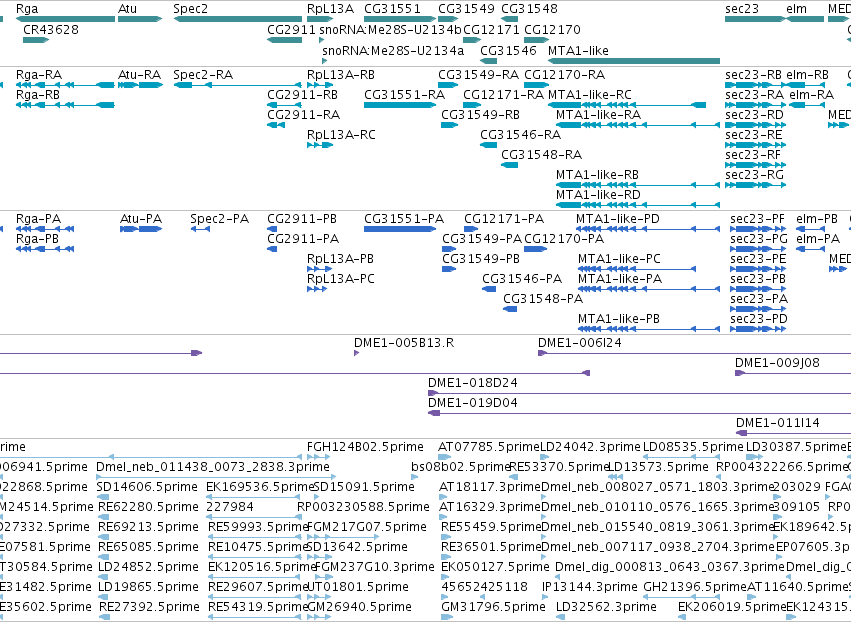
Task: Click the sec23 gene label
Action: click(x=742, y=9)
